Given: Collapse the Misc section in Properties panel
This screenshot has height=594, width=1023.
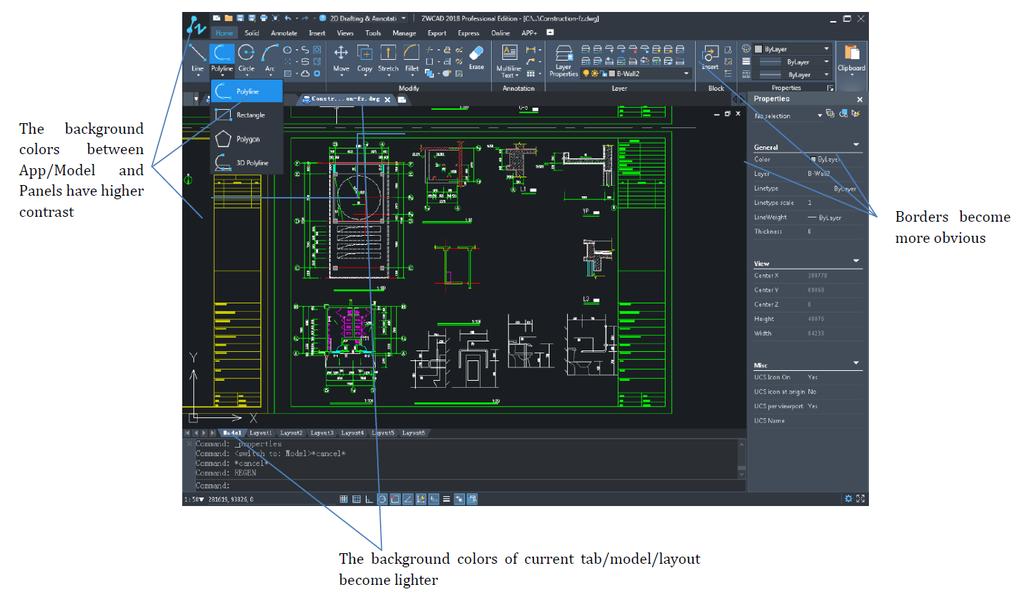Looking at the screenshot, I should [x=856, y=363].
